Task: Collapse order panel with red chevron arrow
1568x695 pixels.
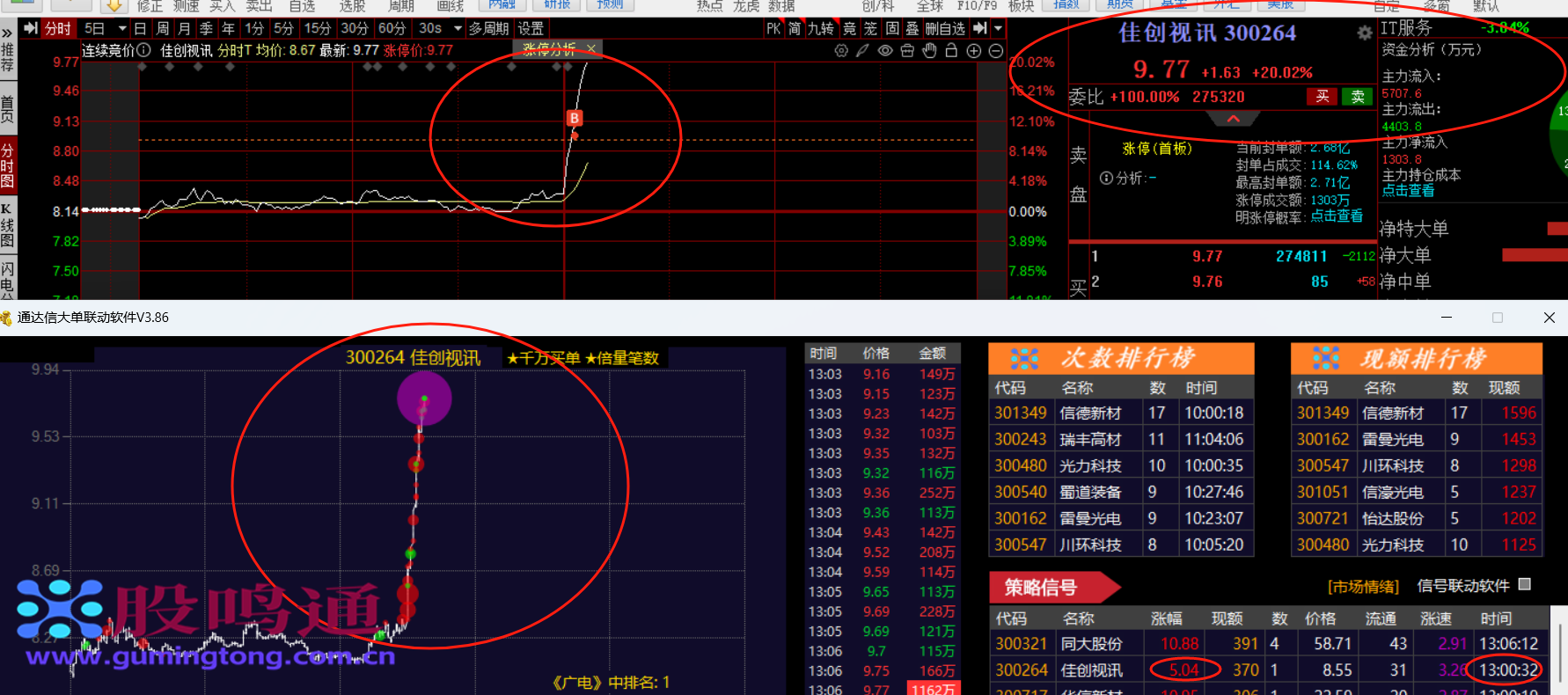Action: 1233,119
